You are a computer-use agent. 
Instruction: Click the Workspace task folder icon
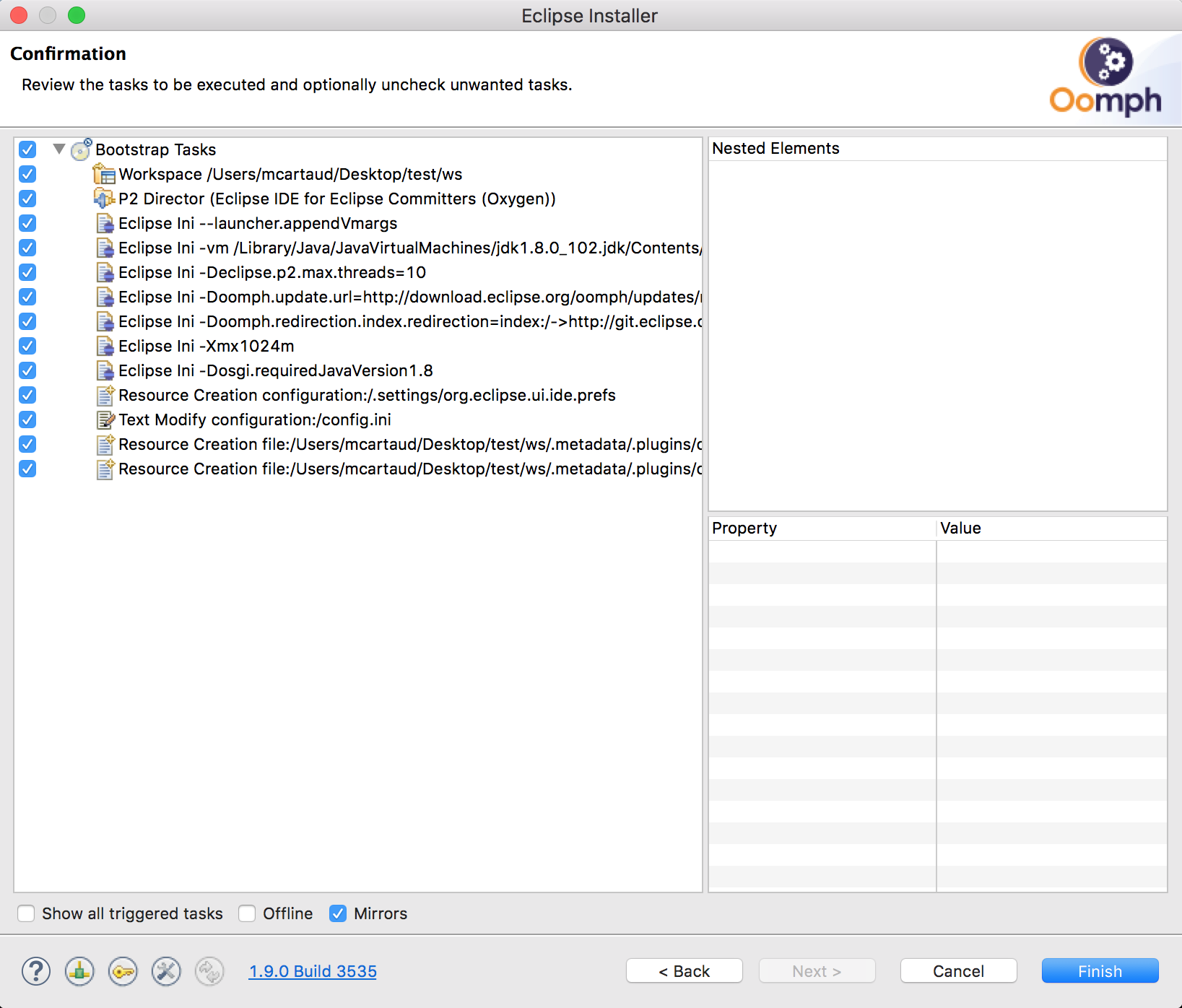(x=105, y=174)
